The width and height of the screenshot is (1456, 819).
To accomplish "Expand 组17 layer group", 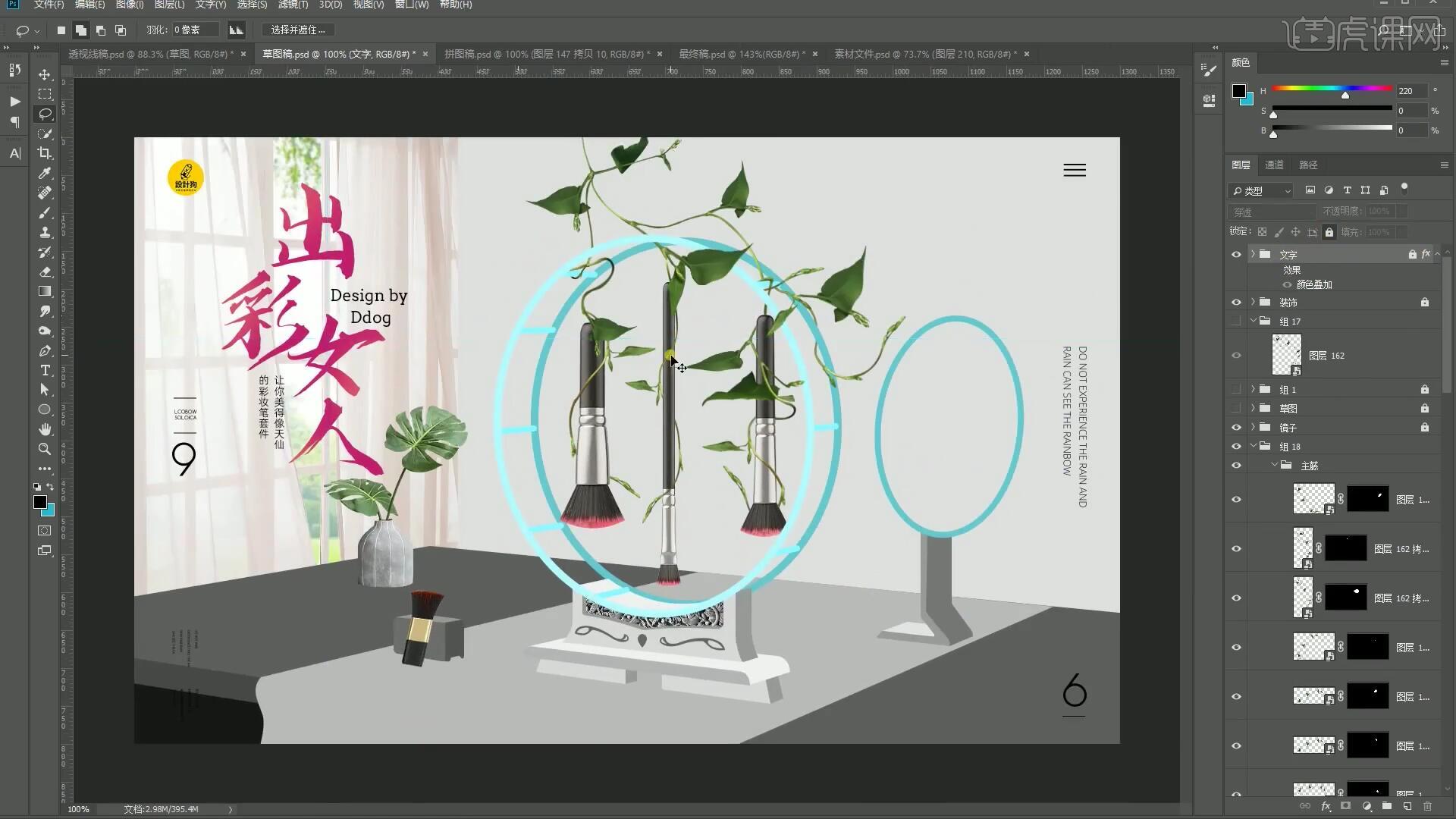I will (x=1253, y=320).
